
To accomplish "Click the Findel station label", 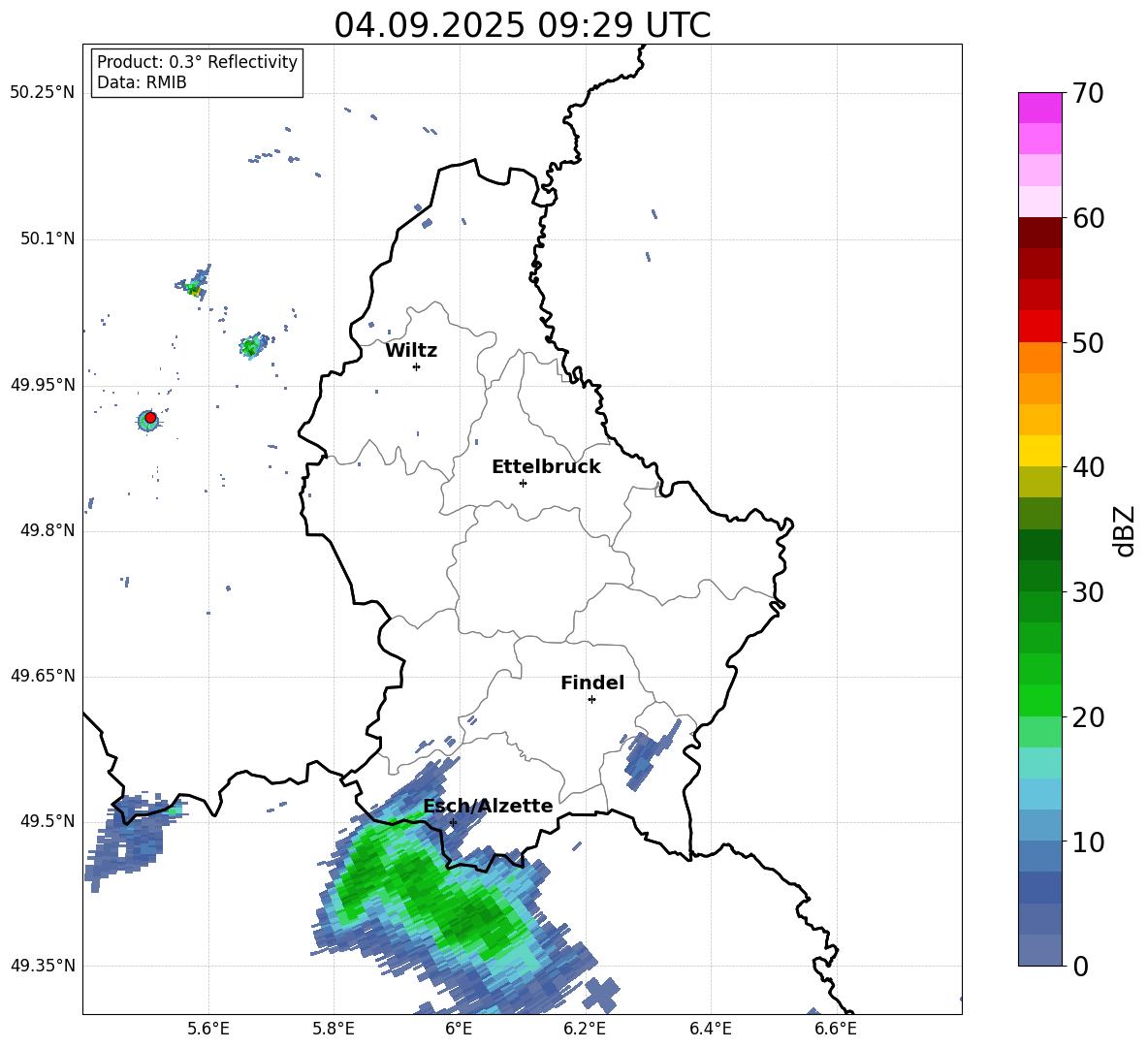I will [x=592, y=683].
